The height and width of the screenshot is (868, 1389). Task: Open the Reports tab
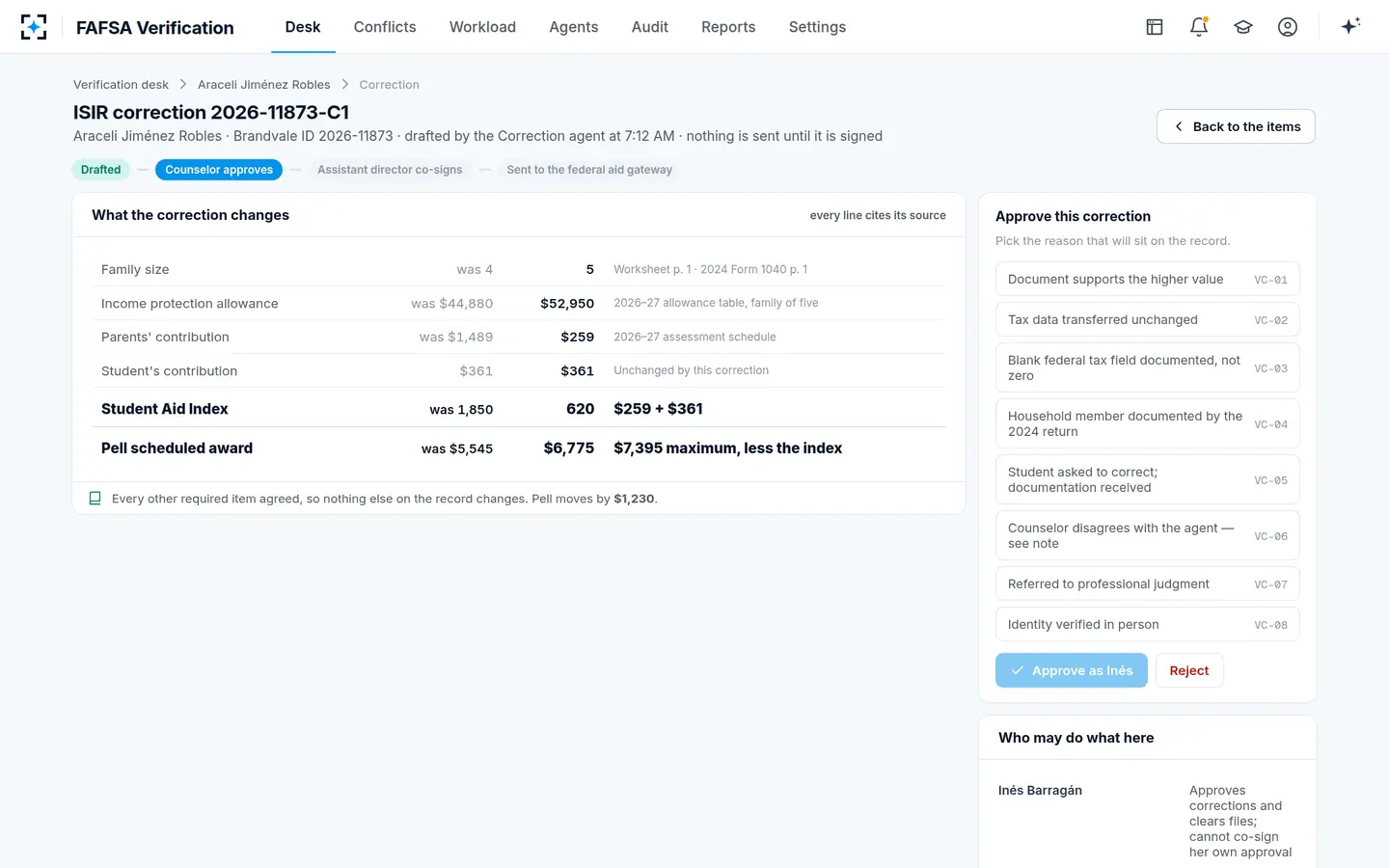(x=728, y=27)
